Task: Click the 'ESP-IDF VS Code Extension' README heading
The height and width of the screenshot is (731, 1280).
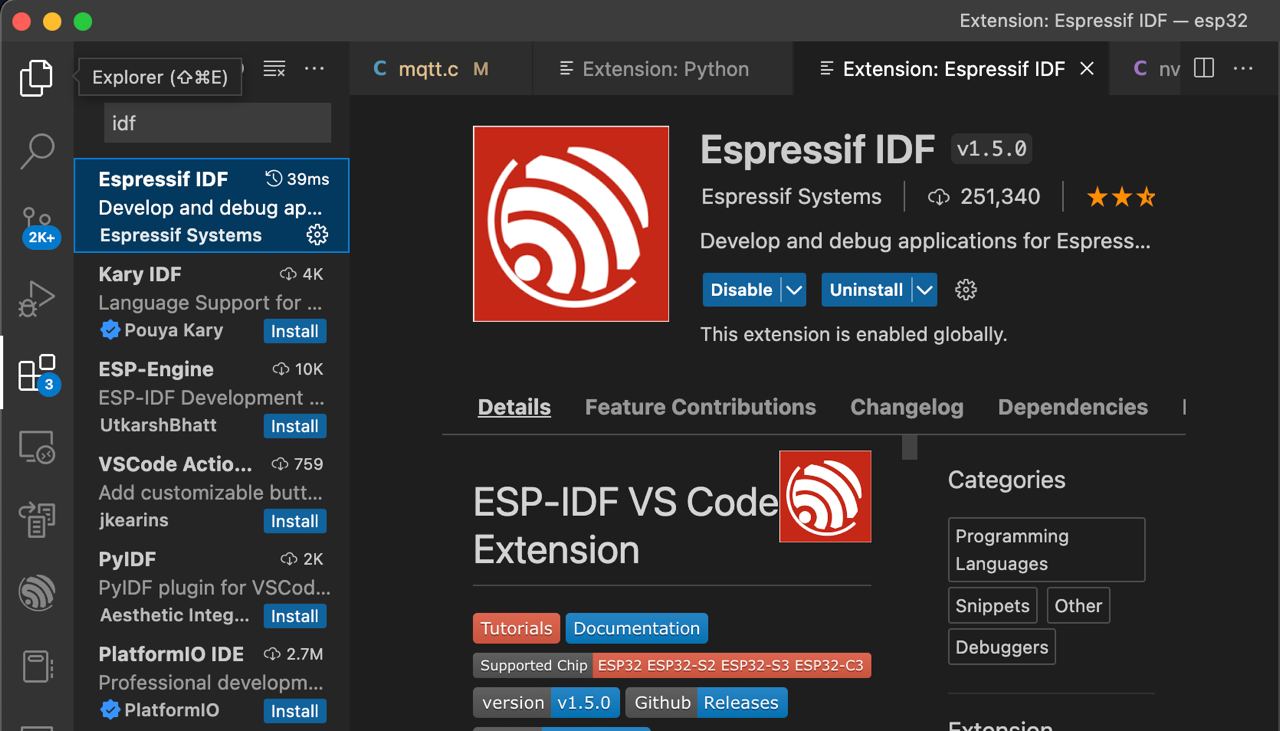Action: (625, 525)
